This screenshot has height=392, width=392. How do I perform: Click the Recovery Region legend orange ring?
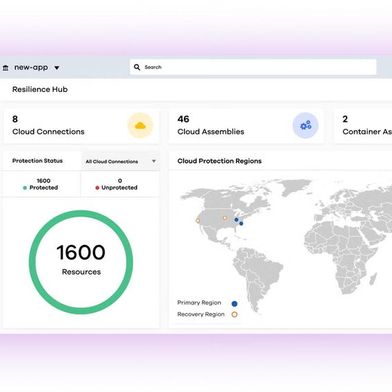234,314
